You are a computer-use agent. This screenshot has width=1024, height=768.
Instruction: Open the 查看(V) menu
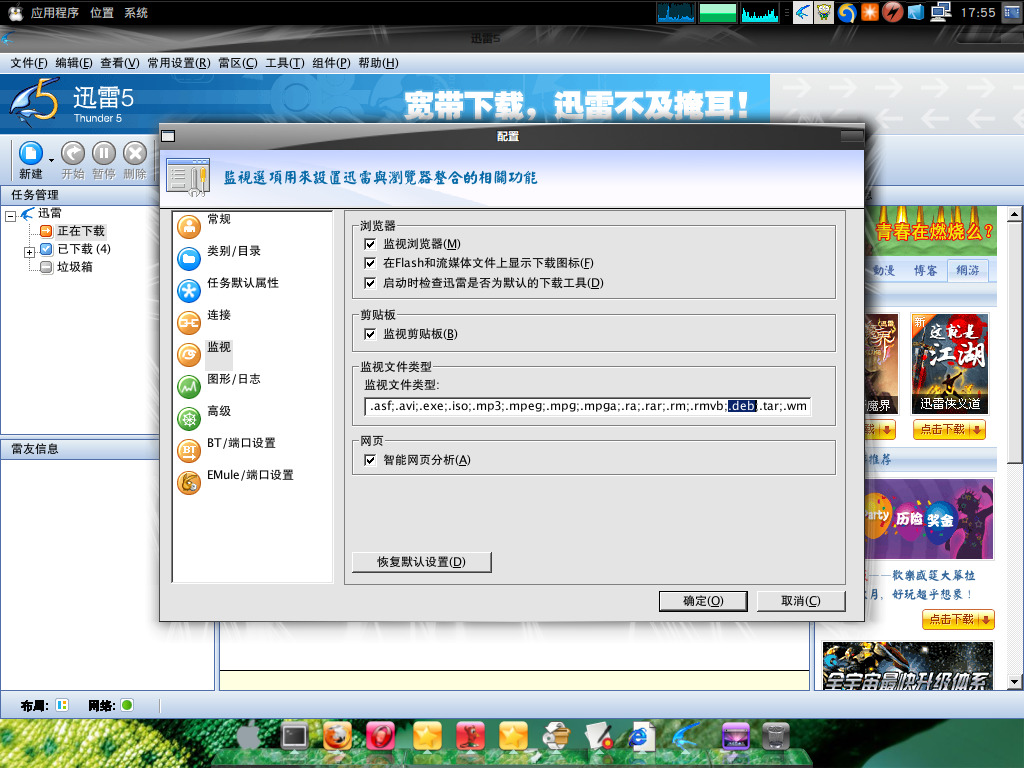pos(120,63)
